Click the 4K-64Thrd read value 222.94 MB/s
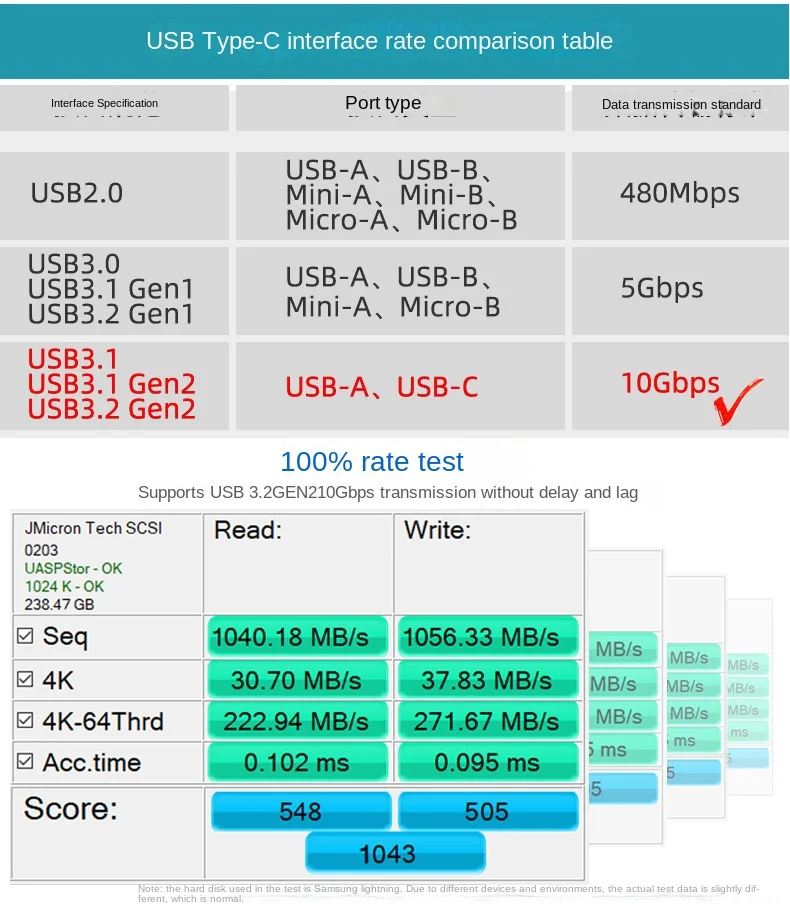Viewport: 790px width, 904px height. click(297, 721)
